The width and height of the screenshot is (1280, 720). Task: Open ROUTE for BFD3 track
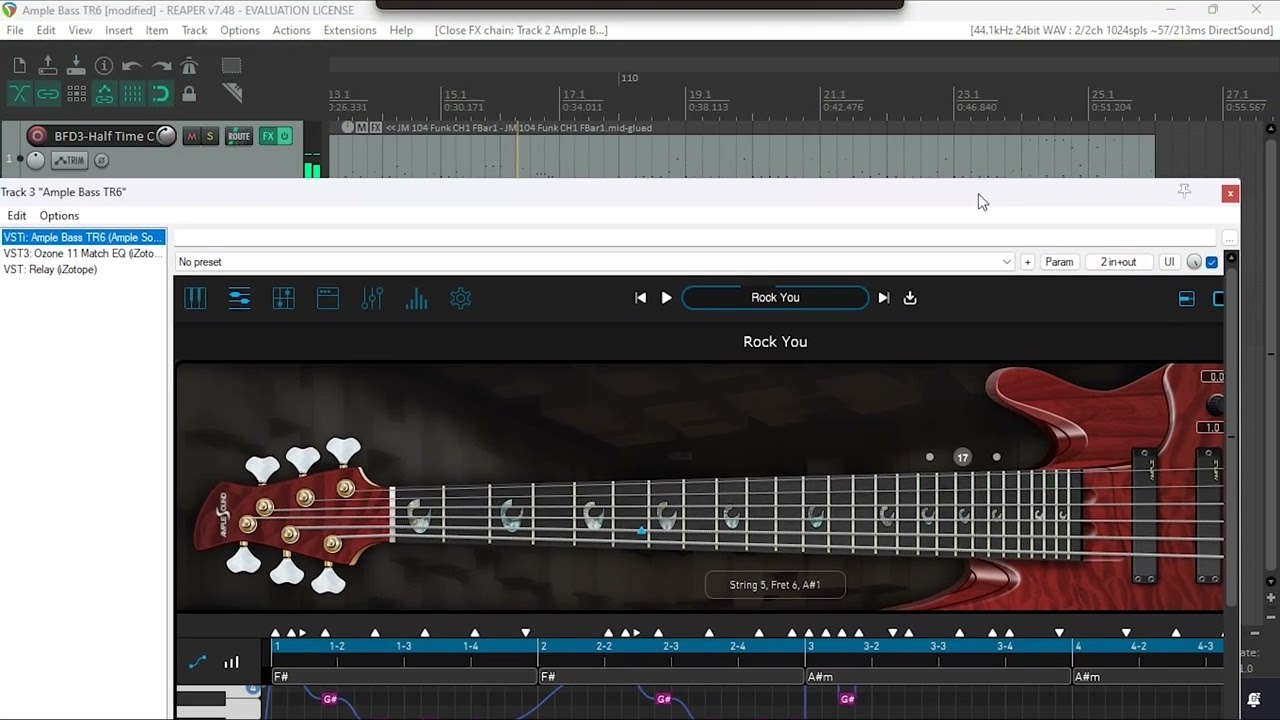pyautogui.click(x=238, y=136)
